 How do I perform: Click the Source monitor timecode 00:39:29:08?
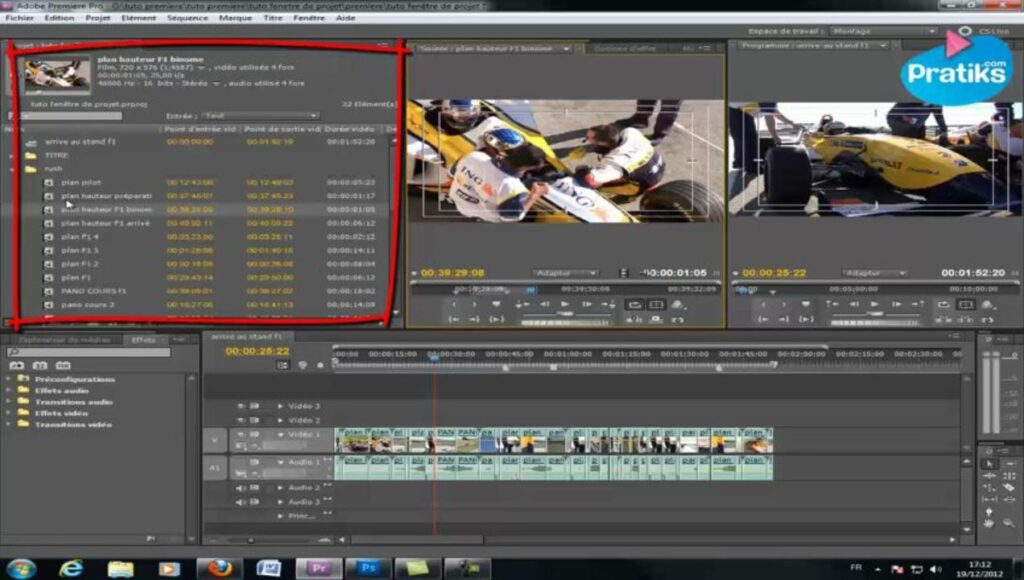pyautogui.click(x=453, y=273)
